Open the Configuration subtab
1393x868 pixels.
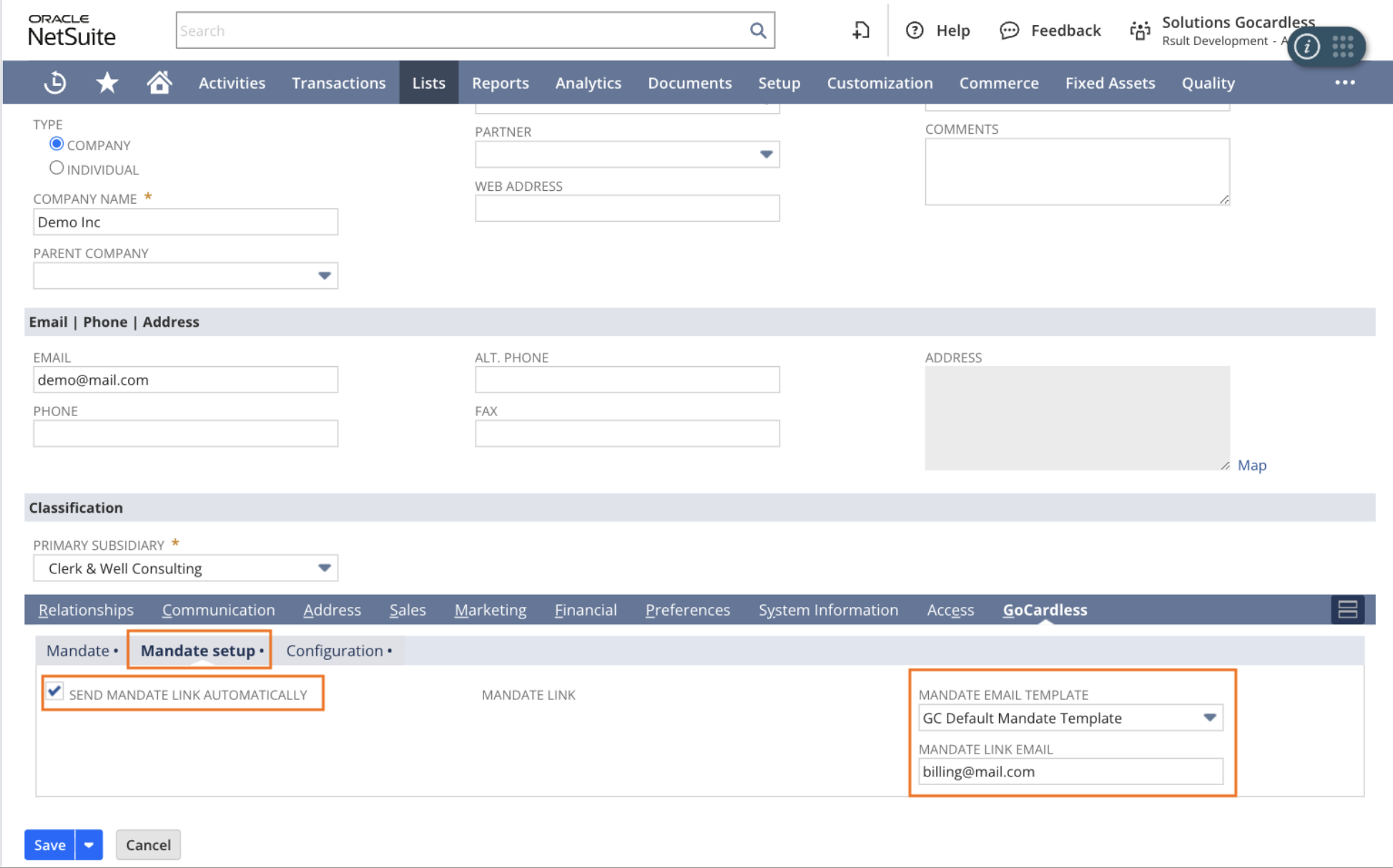(x=339, y=651)
